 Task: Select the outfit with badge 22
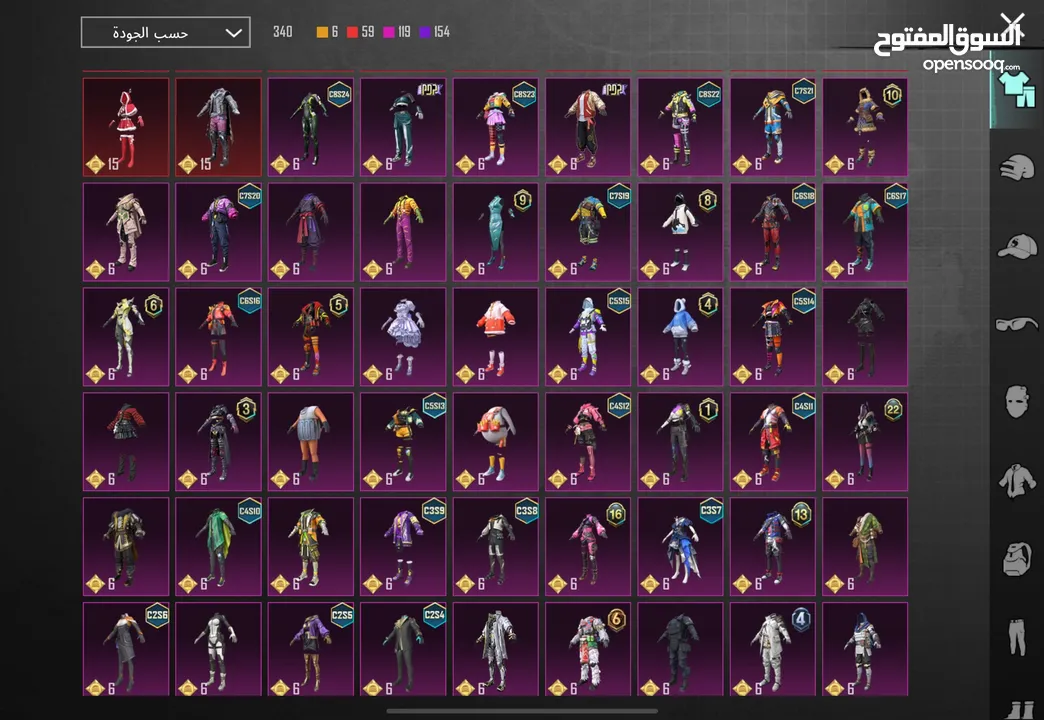[x=865, y=442]
